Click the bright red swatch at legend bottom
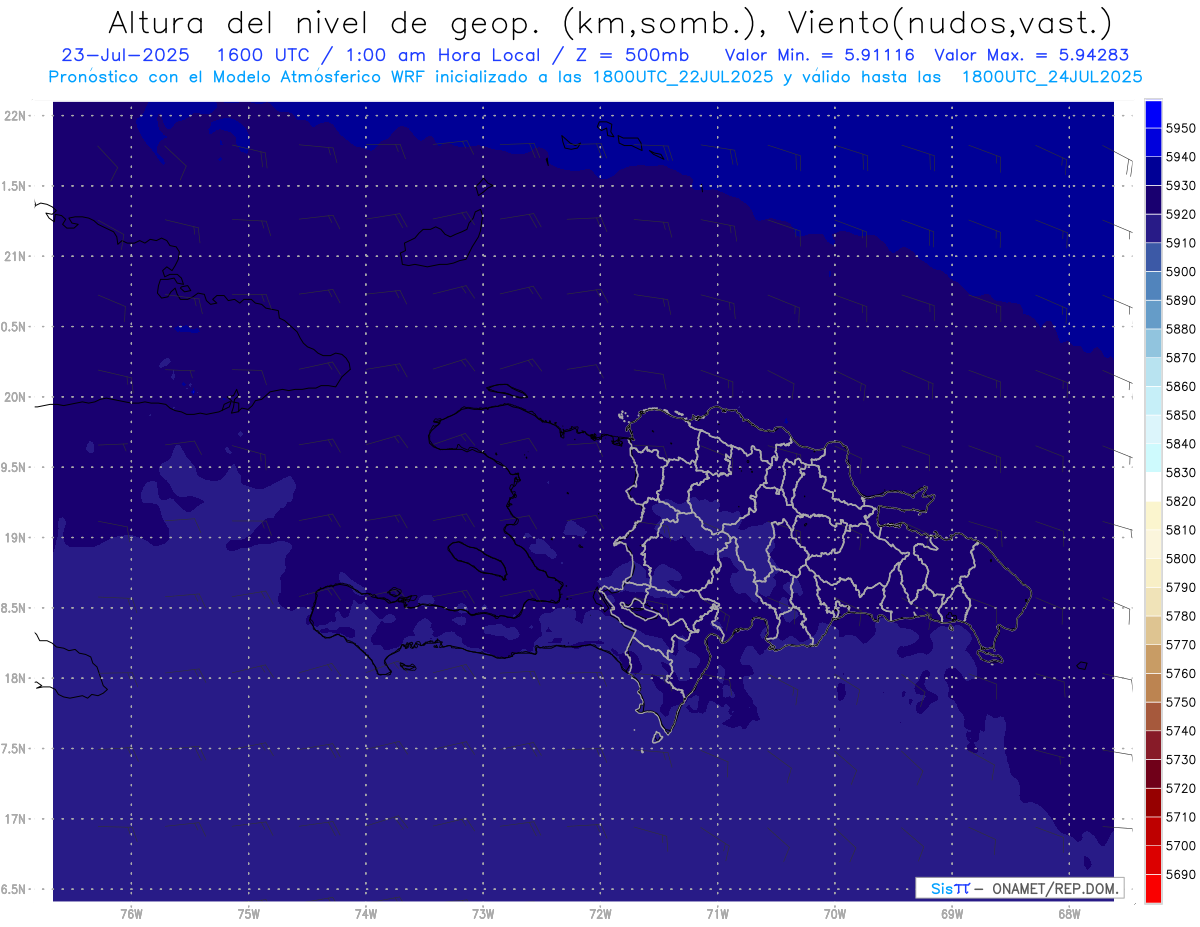Image resolution: width=1200 pixels, height=927 pixels. coord(1153,888)
